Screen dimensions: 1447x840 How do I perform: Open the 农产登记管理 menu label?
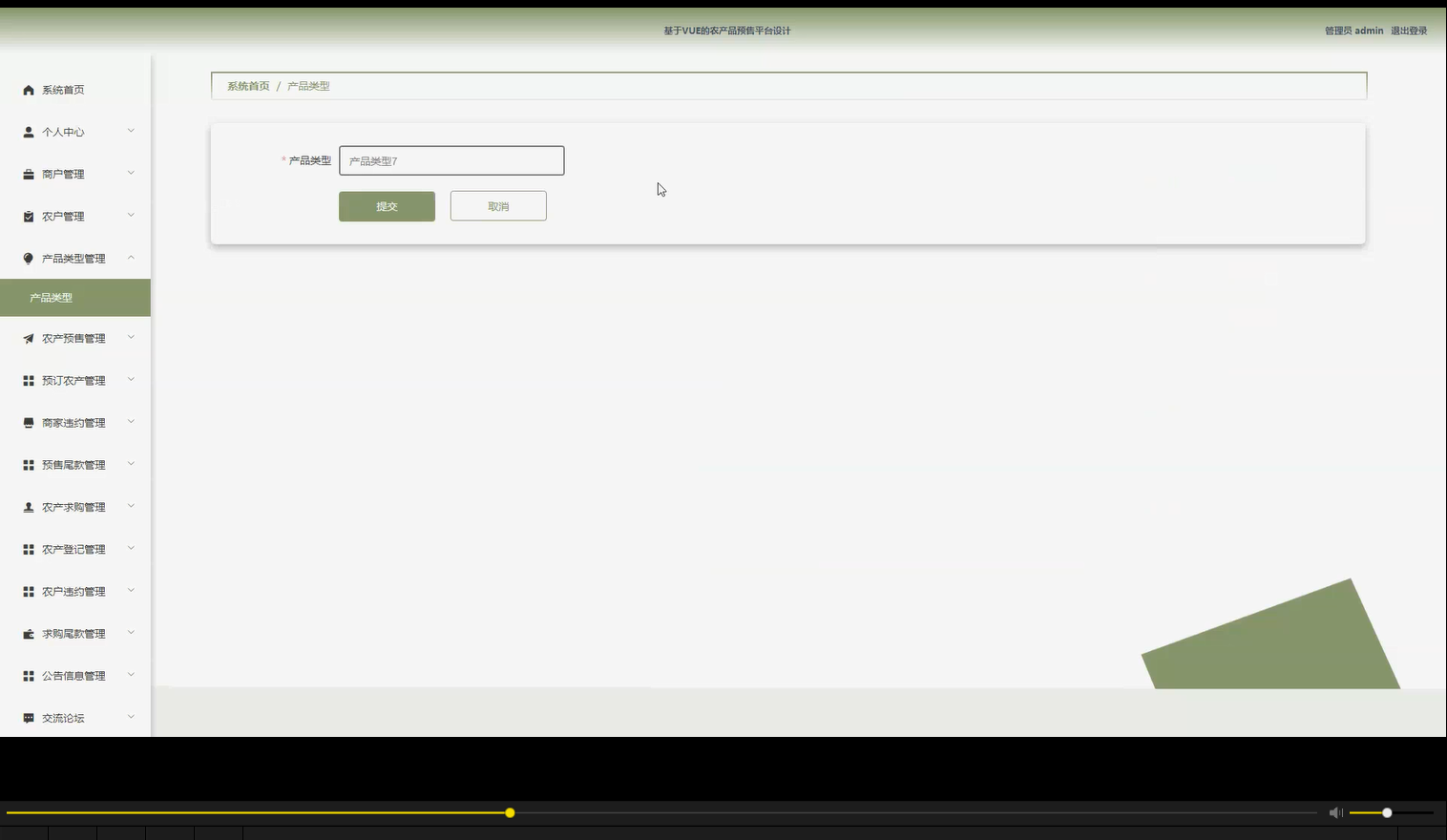(x=73, y=550)
